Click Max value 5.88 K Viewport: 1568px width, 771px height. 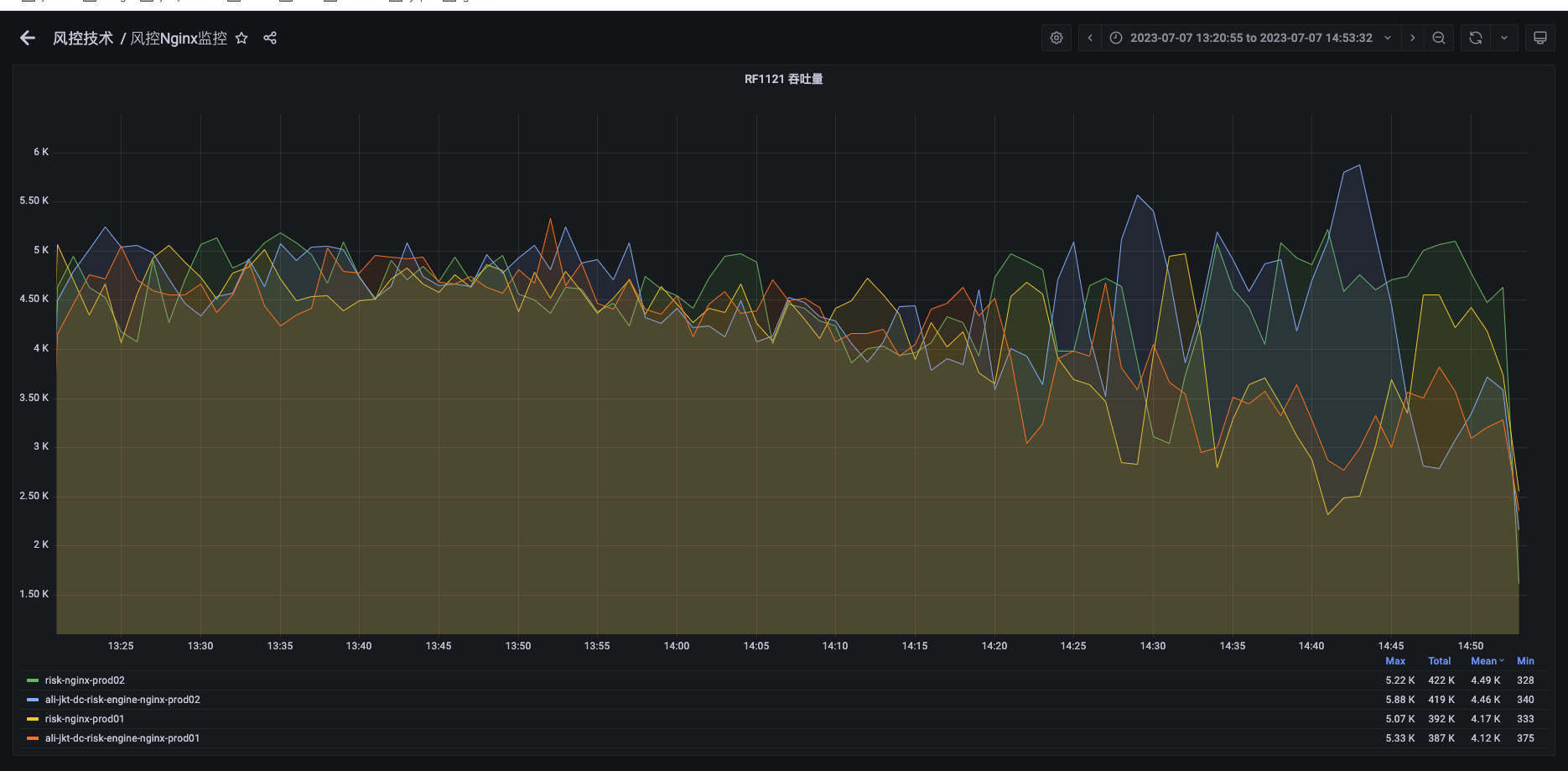(x=1400, y=700)
